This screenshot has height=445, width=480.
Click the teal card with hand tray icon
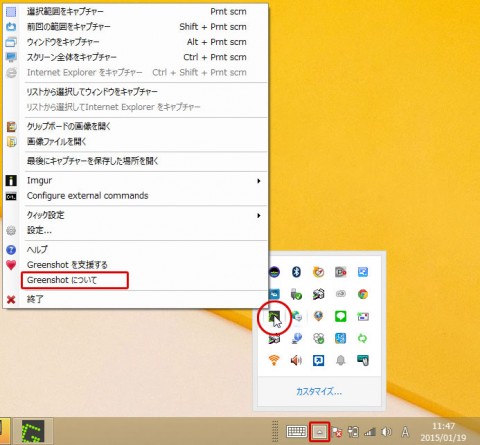point(363,360)
